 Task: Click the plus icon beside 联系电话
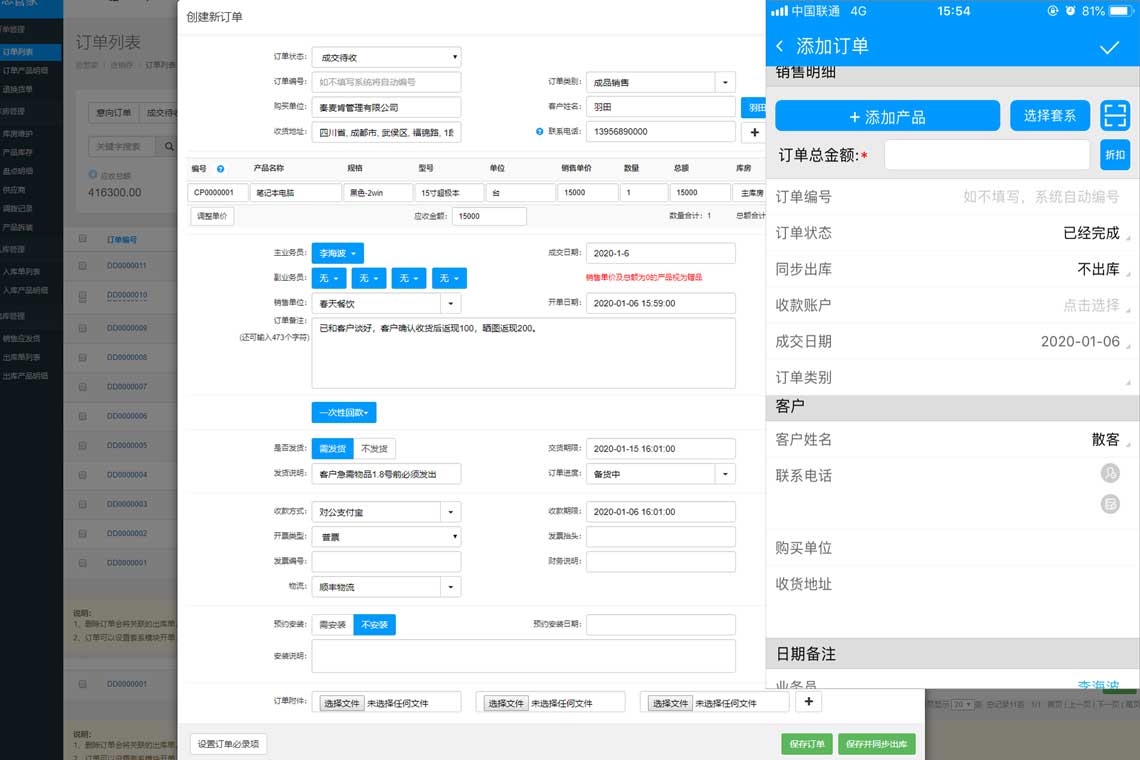[754, 132]
